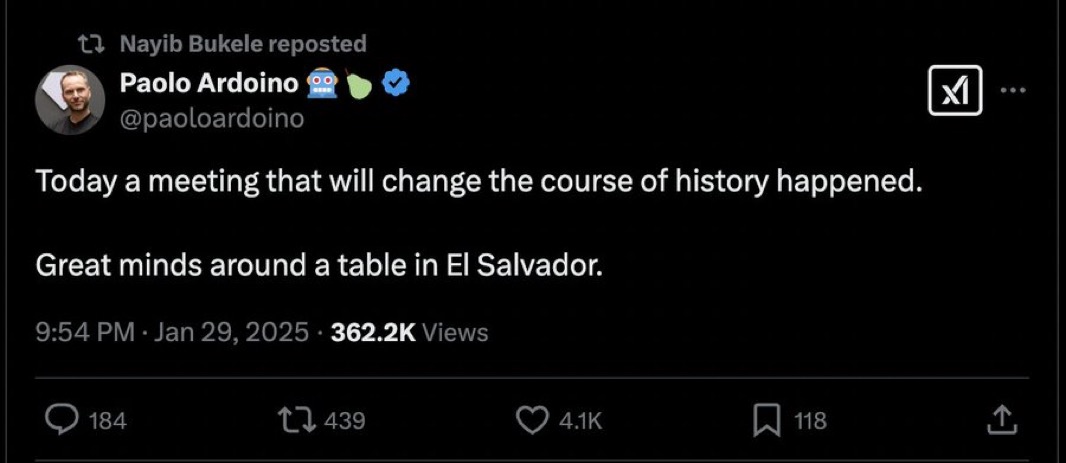Click the robot emoji beside the name
This screenshot has width=1066, height=463.
point(323,85)
